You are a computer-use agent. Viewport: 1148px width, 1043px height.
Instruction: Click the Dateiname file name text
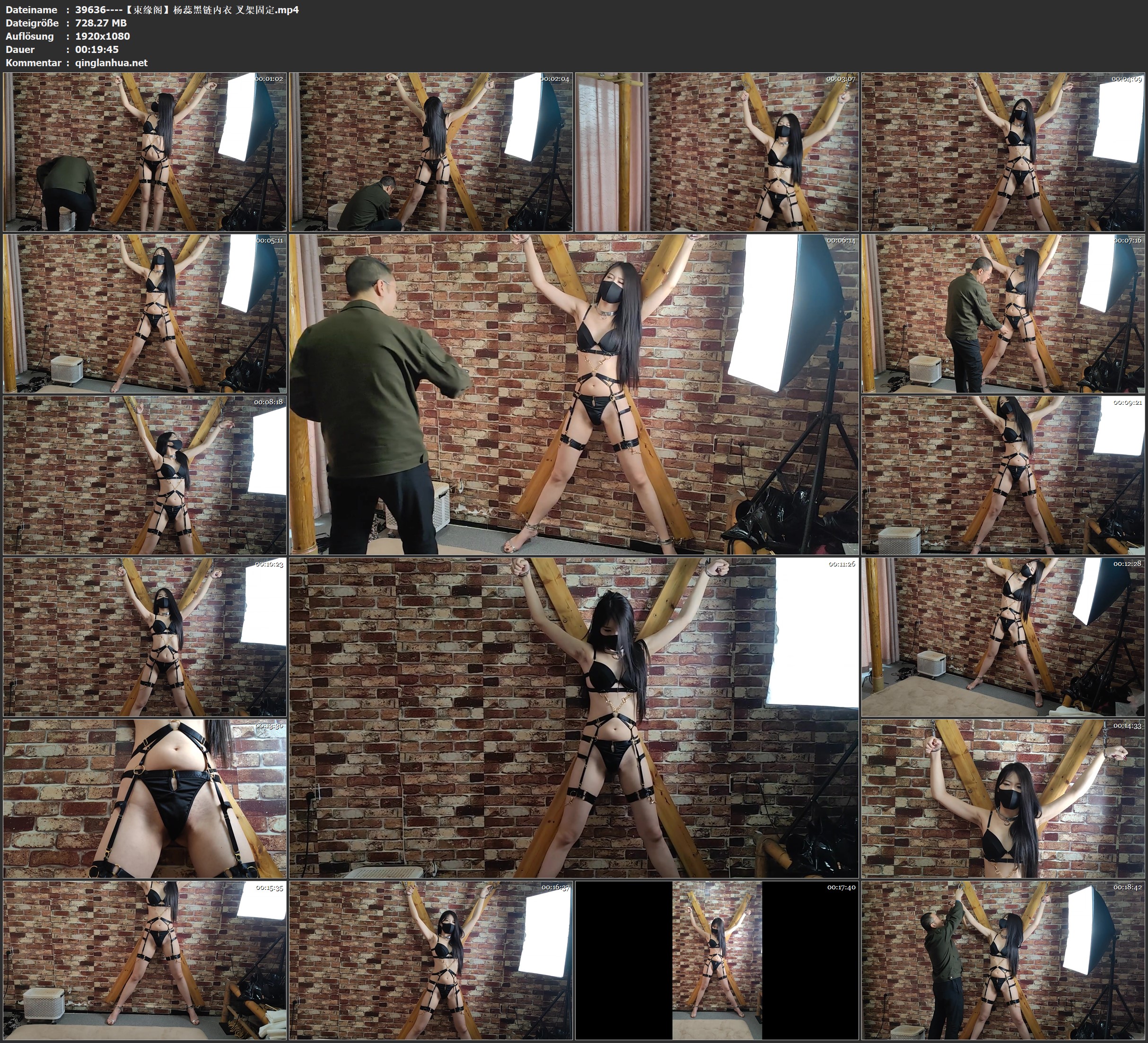pos(187,9)
